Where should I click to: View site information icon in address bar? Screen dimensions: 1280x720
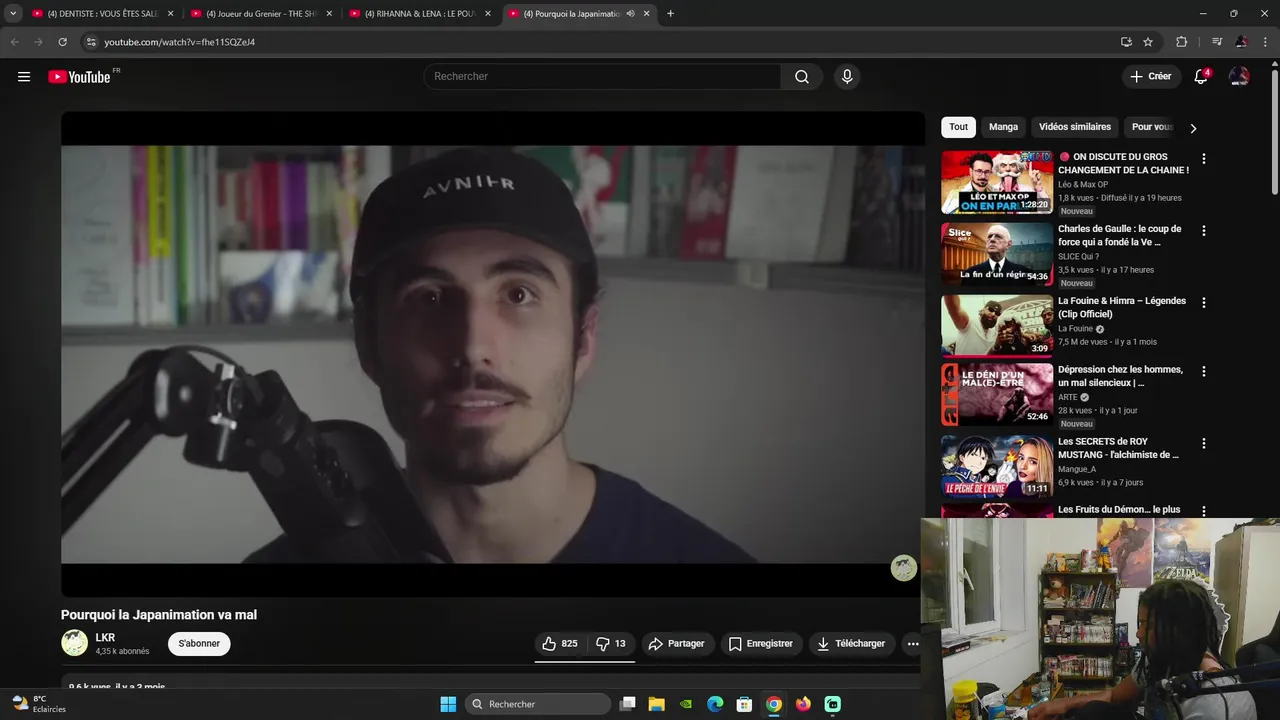tap(91, 42)
